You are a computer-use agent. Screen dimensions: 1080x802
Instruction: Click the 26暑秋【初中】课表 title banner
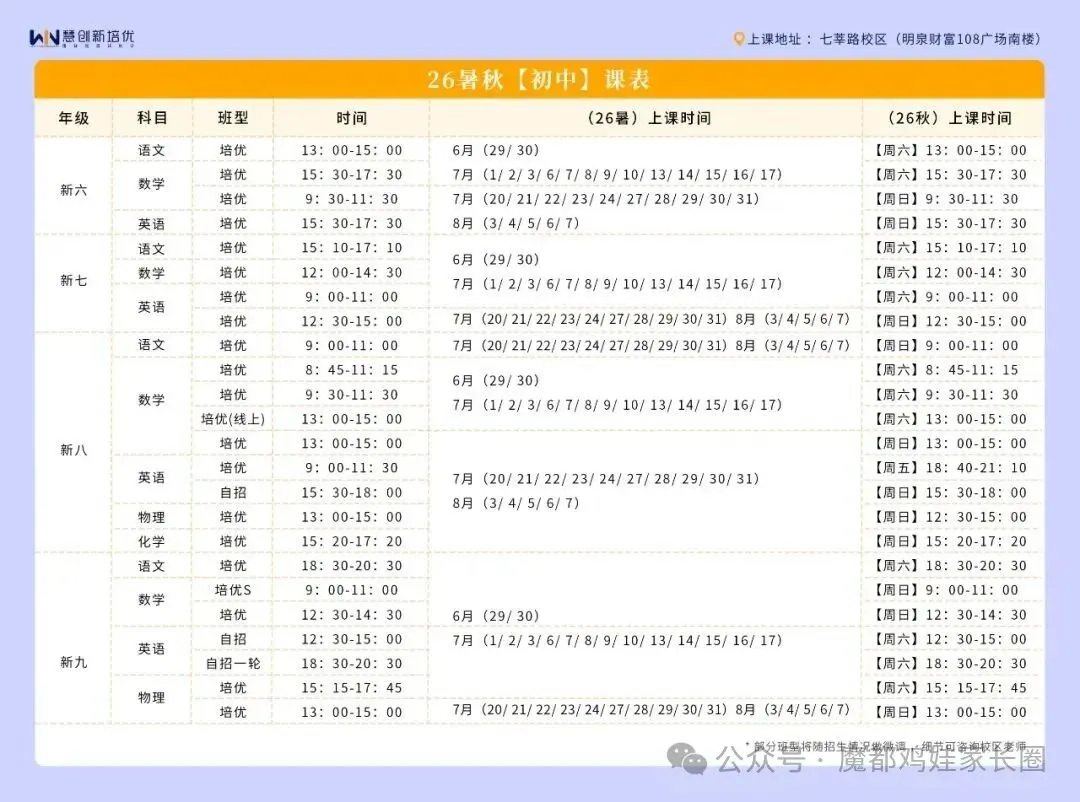(x=539, y=79)
